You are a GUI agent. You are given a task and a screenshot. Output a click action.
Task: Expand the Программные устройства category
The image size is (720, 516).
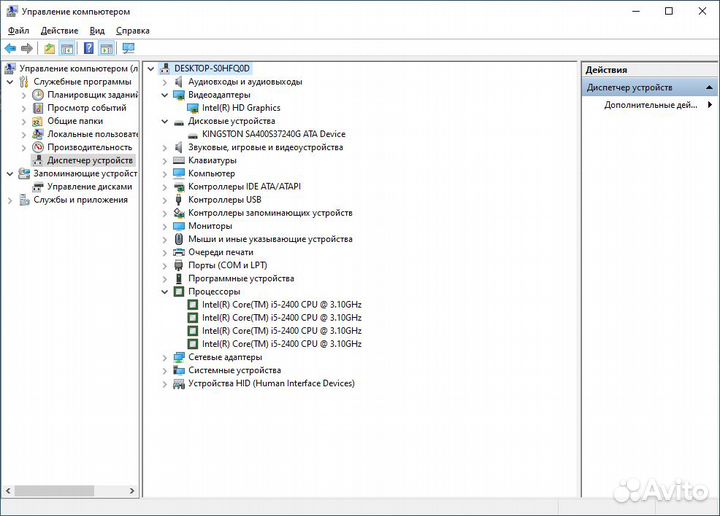[x=164, y=279]
